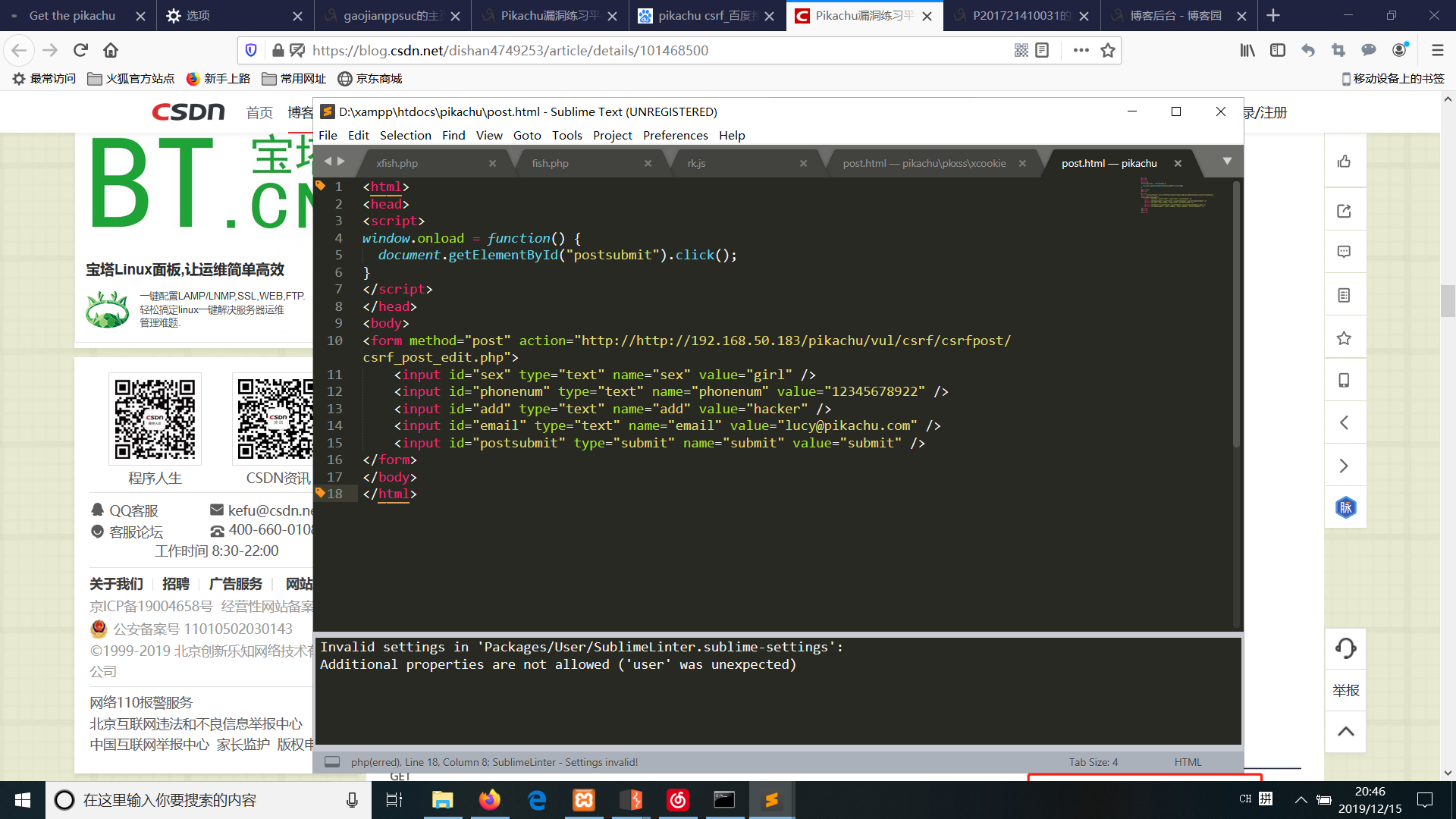Viewport: 1456px width, 819px height.
Task: Click the CSDN like thumbs-up icon
Action: point(1344,161)
